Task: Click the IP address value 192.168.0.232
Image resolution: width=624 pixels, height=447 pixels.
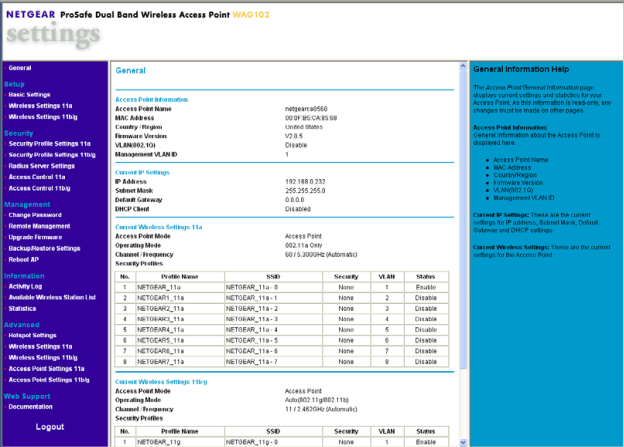Action: pyautogui.click(x=305, y=182)
